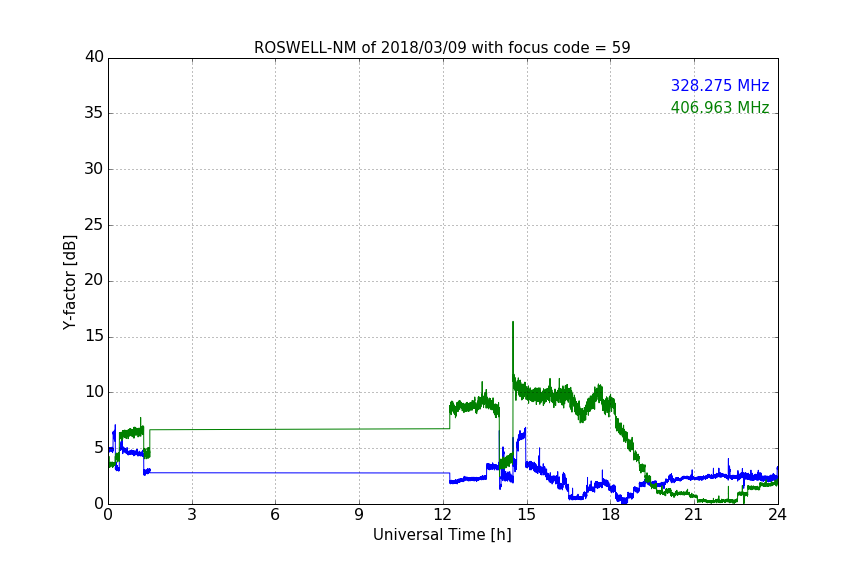864x576 pixels.
Task: Click the 'Universal Time [h]' axis label
Action: [442, 535]
